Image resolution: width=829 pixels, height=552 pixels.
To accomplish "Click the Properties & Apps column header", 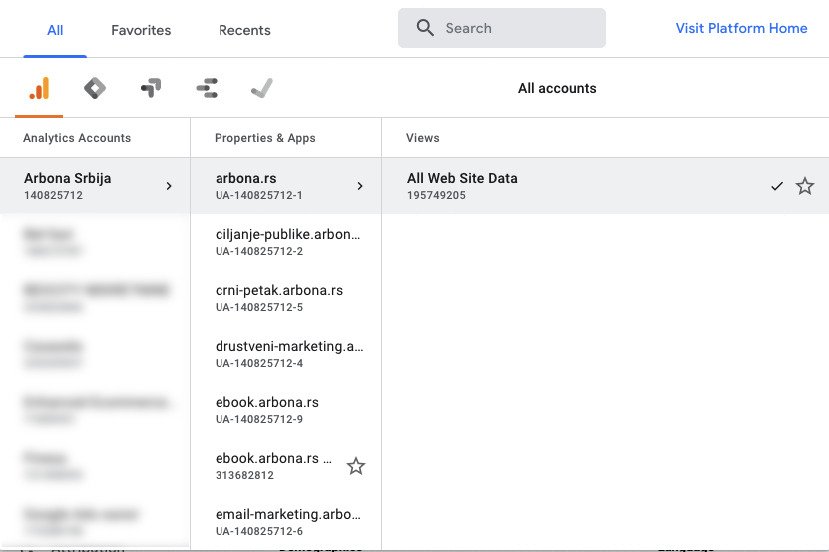I will click(265, 138).
